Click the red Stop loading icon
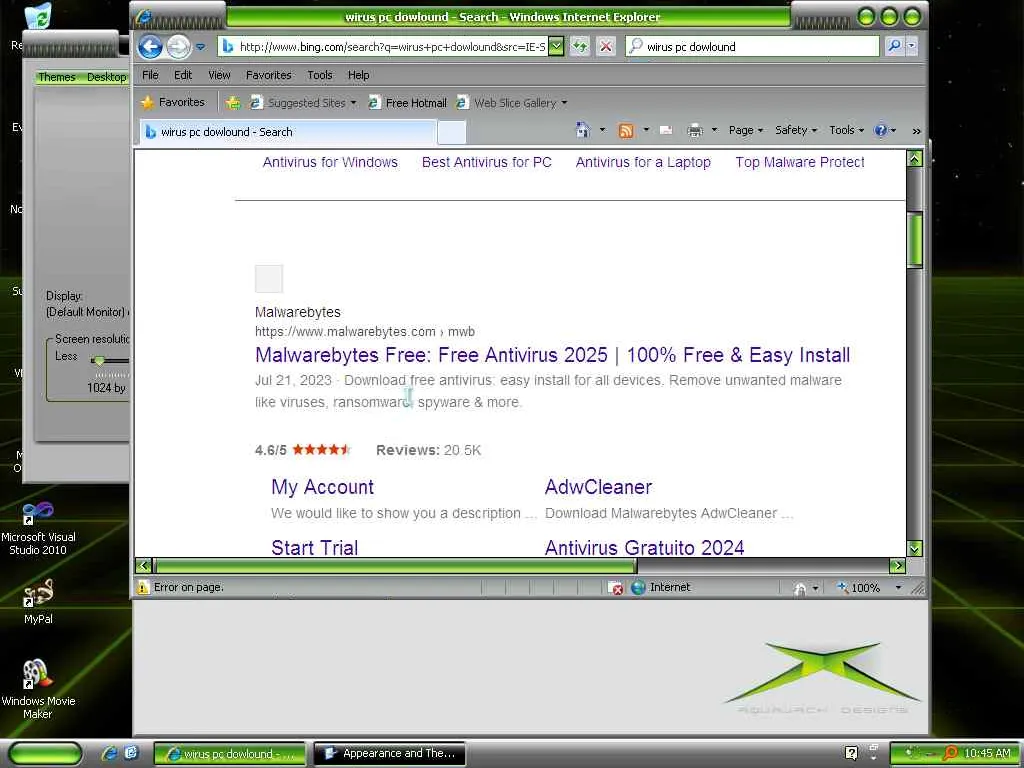Screen dimensions: 1024x768 pos(605,46)
